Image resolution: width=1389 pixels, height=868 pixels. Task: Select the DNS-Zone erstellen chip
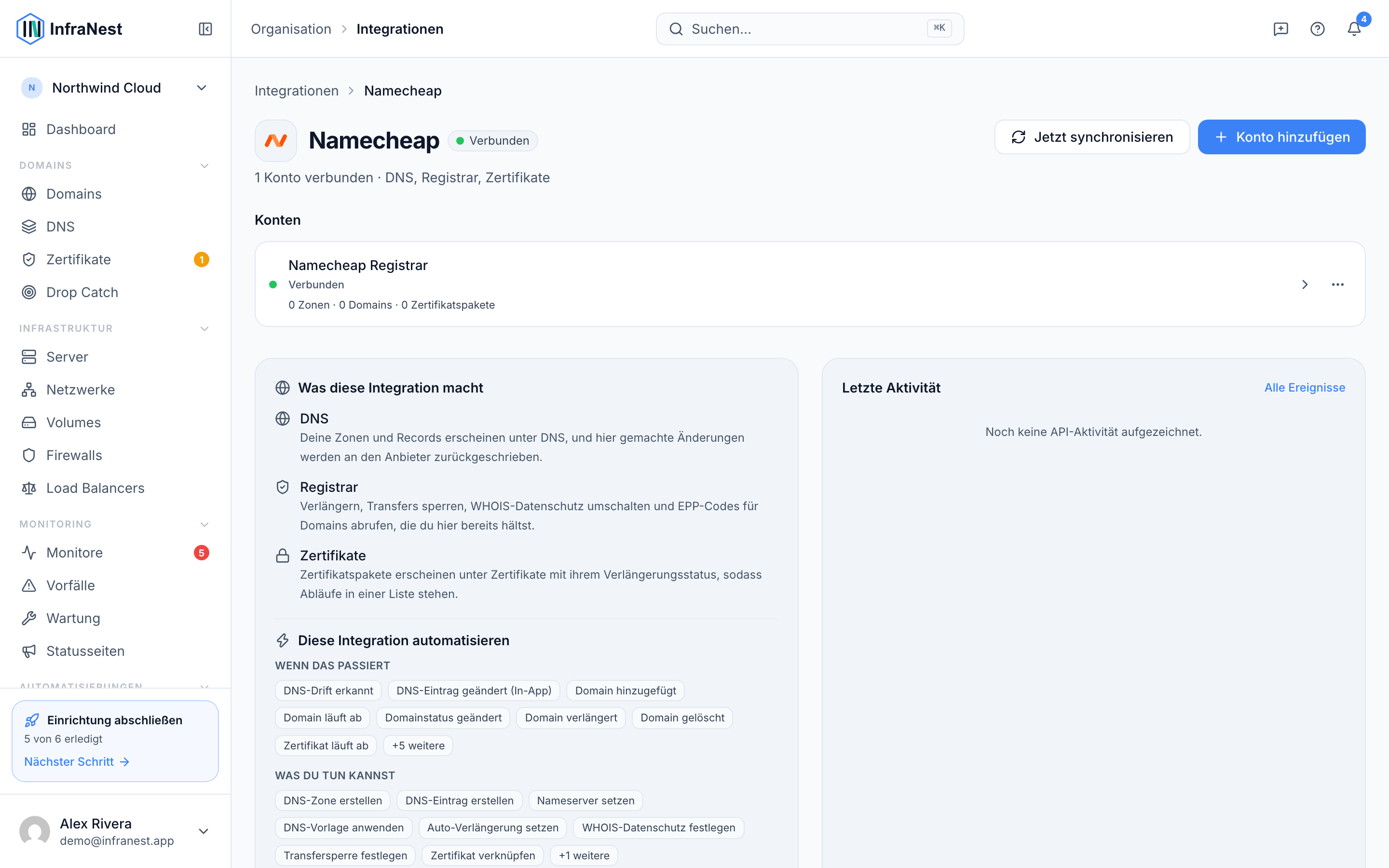[333, 800]
